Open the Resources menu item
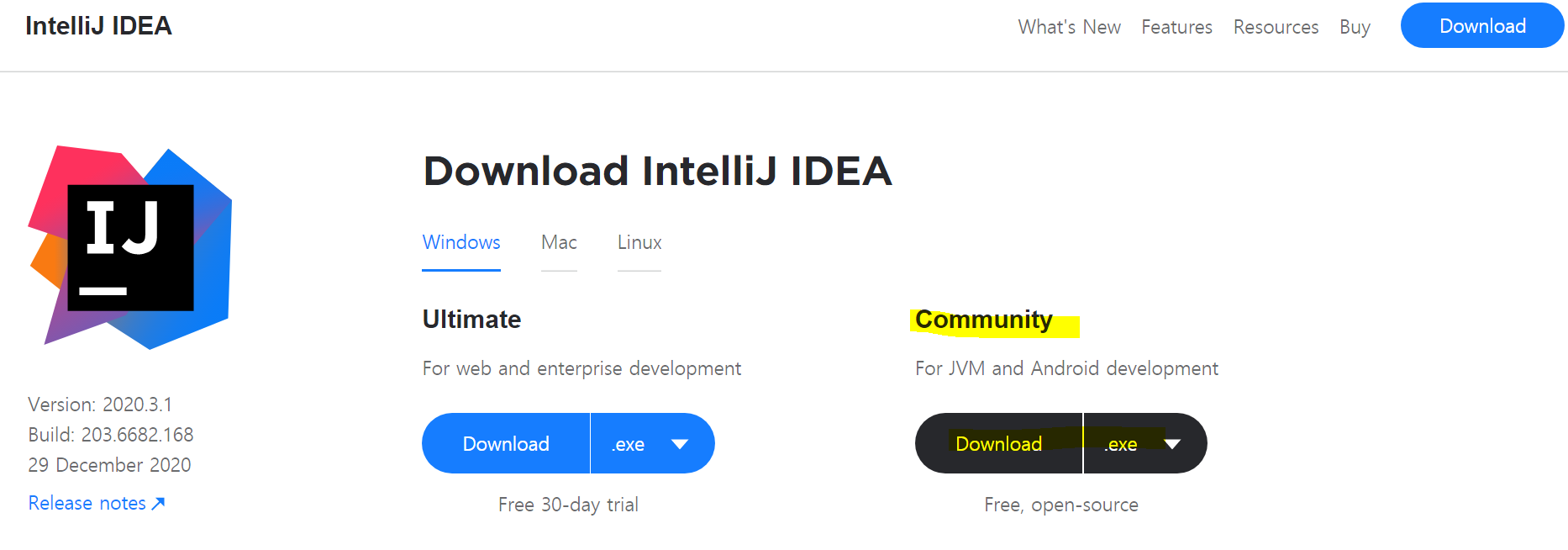 1276,27
